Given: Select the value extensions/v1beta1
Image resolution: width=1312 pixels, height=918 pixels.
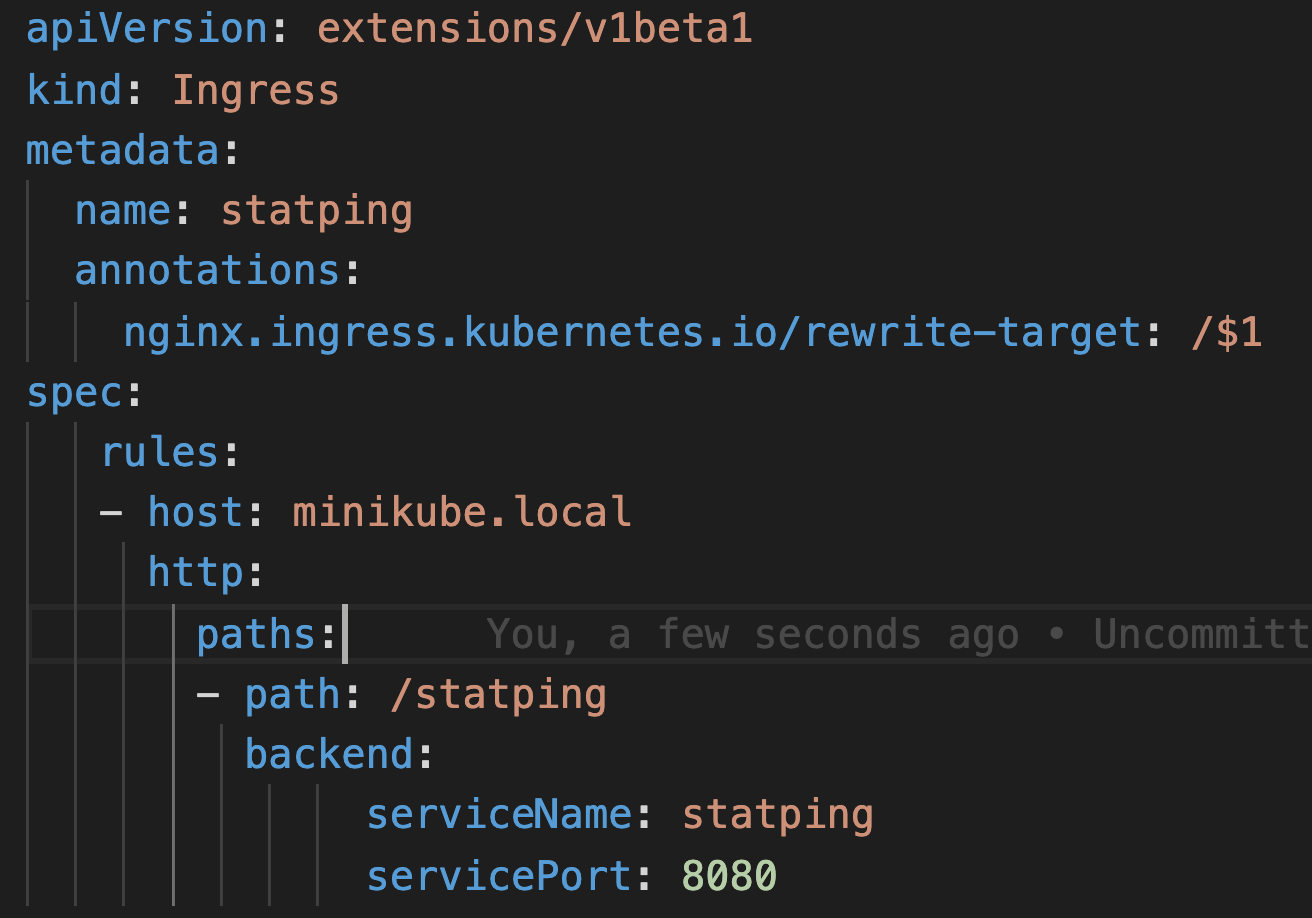Looking at the screenshot, I should (x=535, y=28).
